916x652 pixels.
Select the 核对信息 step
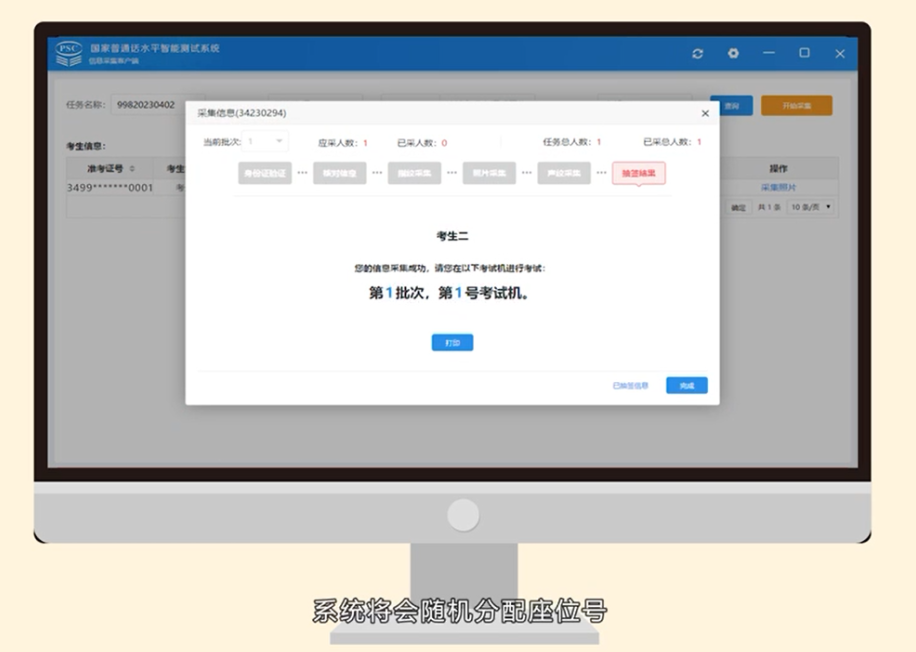(339, 173)
